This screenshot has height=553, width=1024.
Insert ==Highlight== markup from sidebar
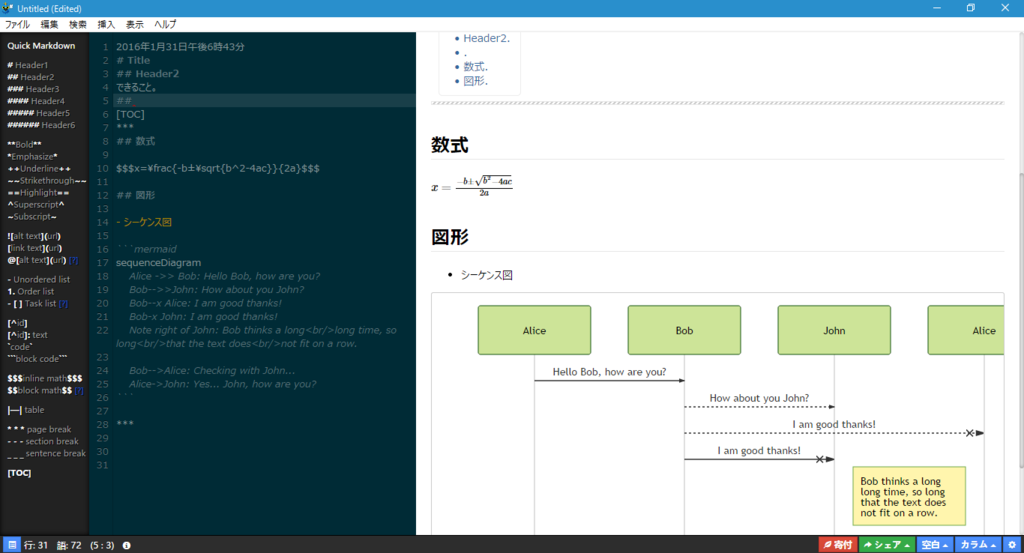38,193
